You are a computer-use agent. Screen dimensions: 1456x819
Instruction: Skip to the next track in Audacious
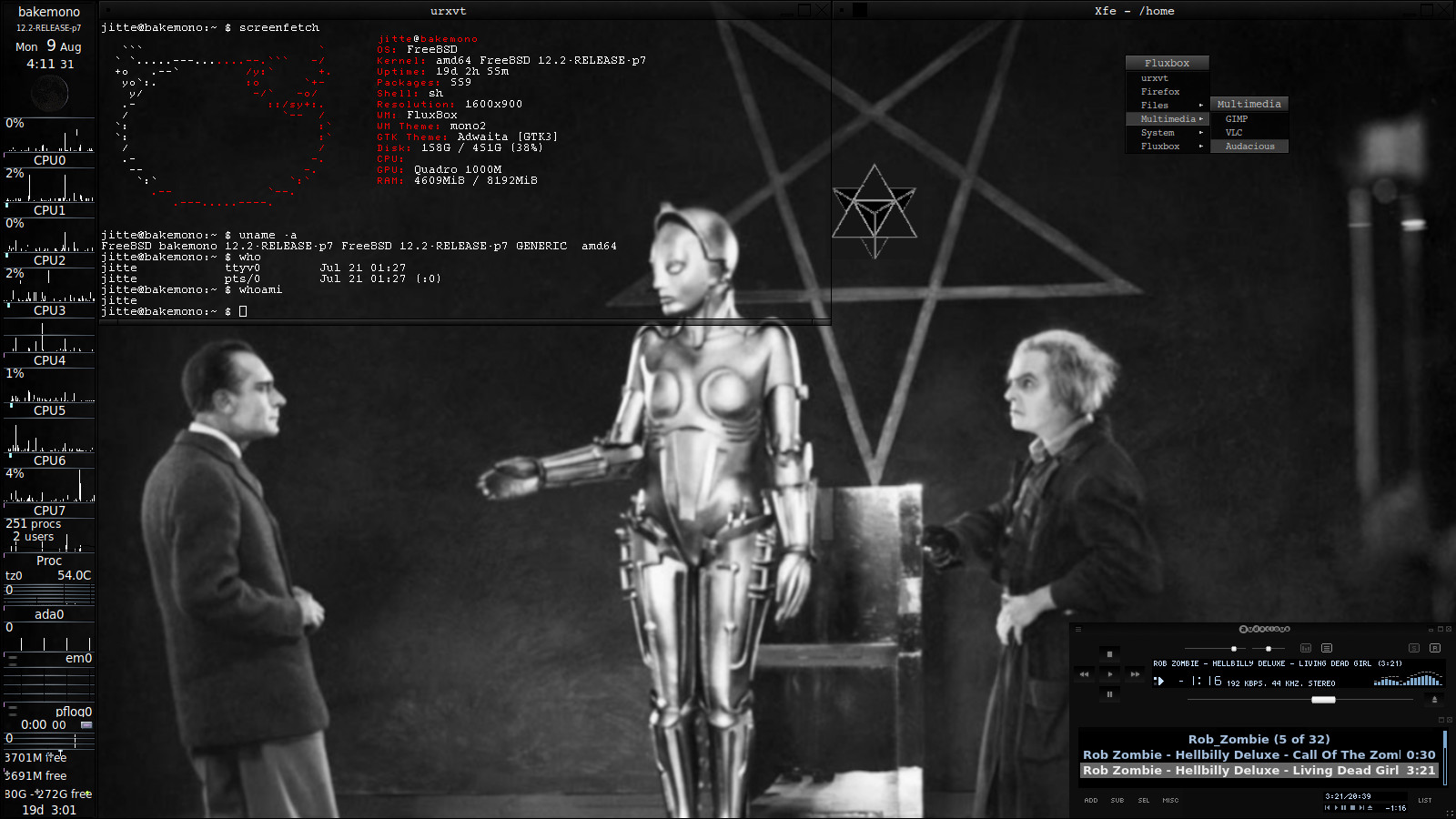tap(1135, 674)
